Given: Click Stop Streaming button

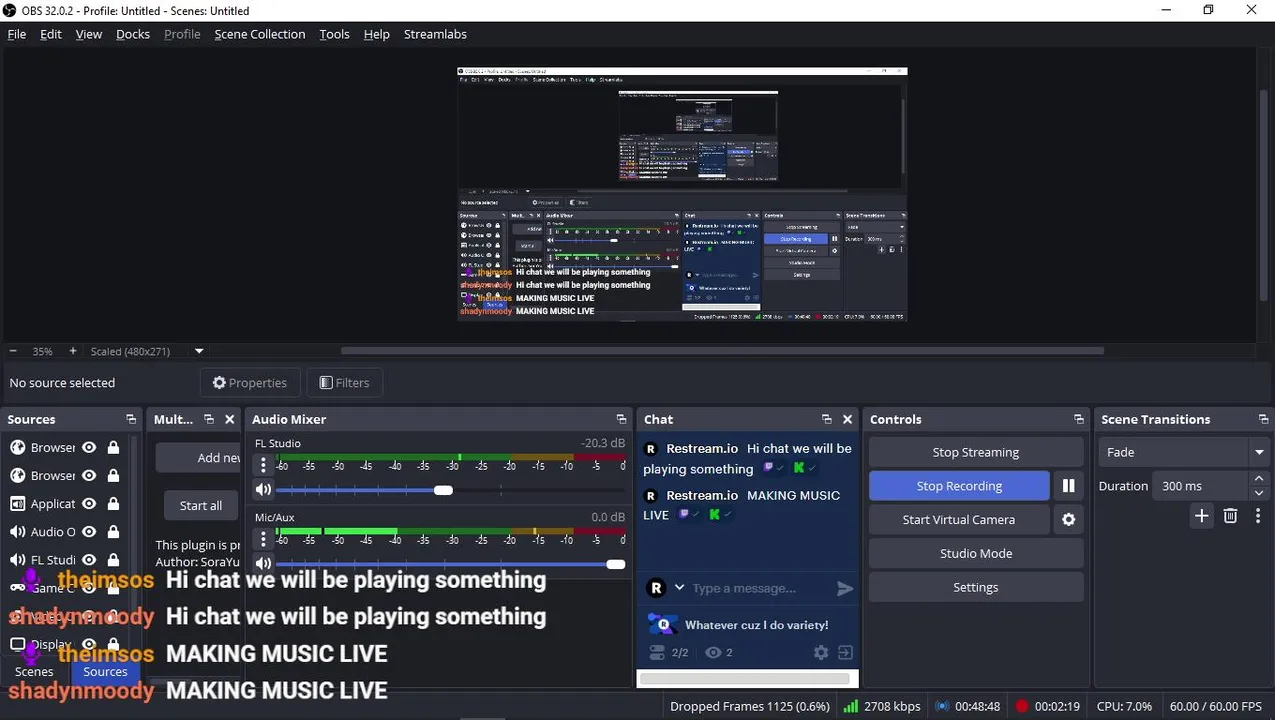Looking at the screenshot, I should [976, 452].
